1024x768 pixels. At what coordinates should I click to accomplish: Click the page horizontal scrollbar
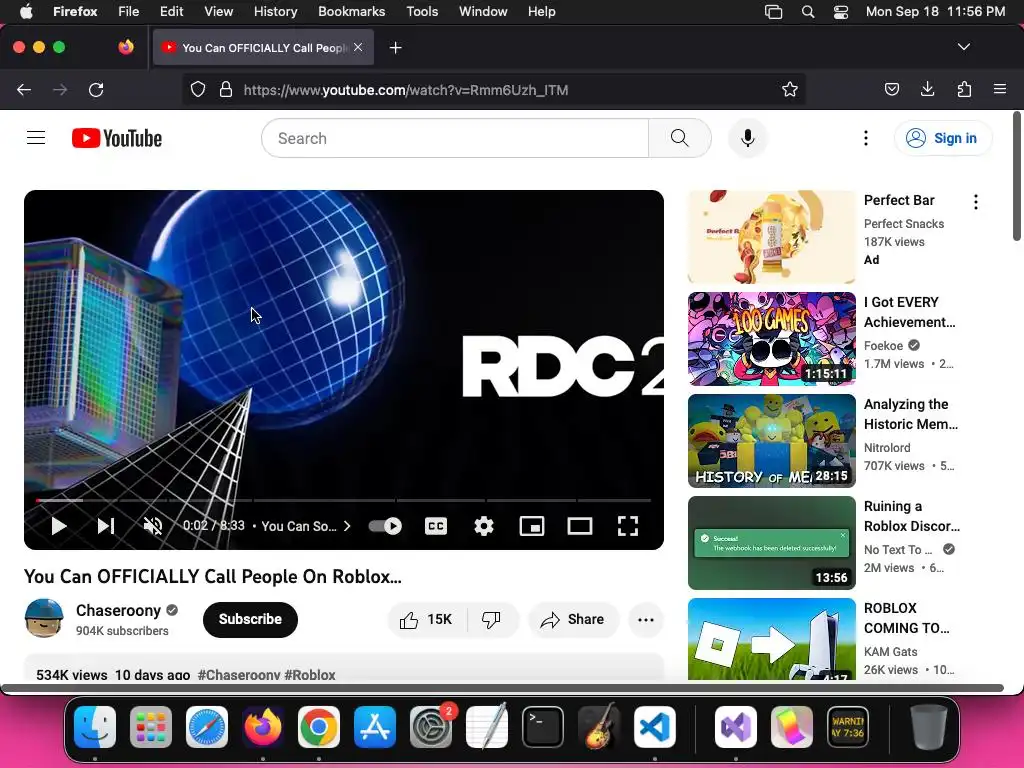[x=503, y=688]
